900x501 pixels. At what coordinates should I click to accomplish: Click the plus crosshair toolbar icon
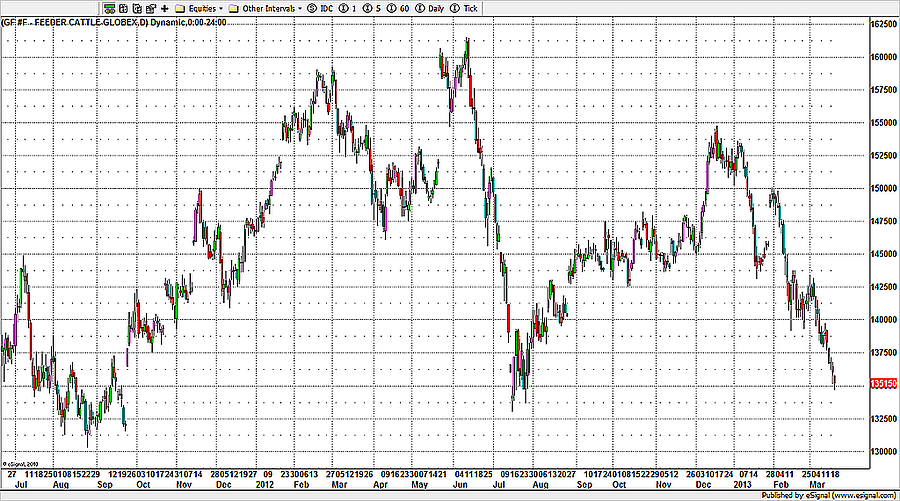[x=164, y=8]
